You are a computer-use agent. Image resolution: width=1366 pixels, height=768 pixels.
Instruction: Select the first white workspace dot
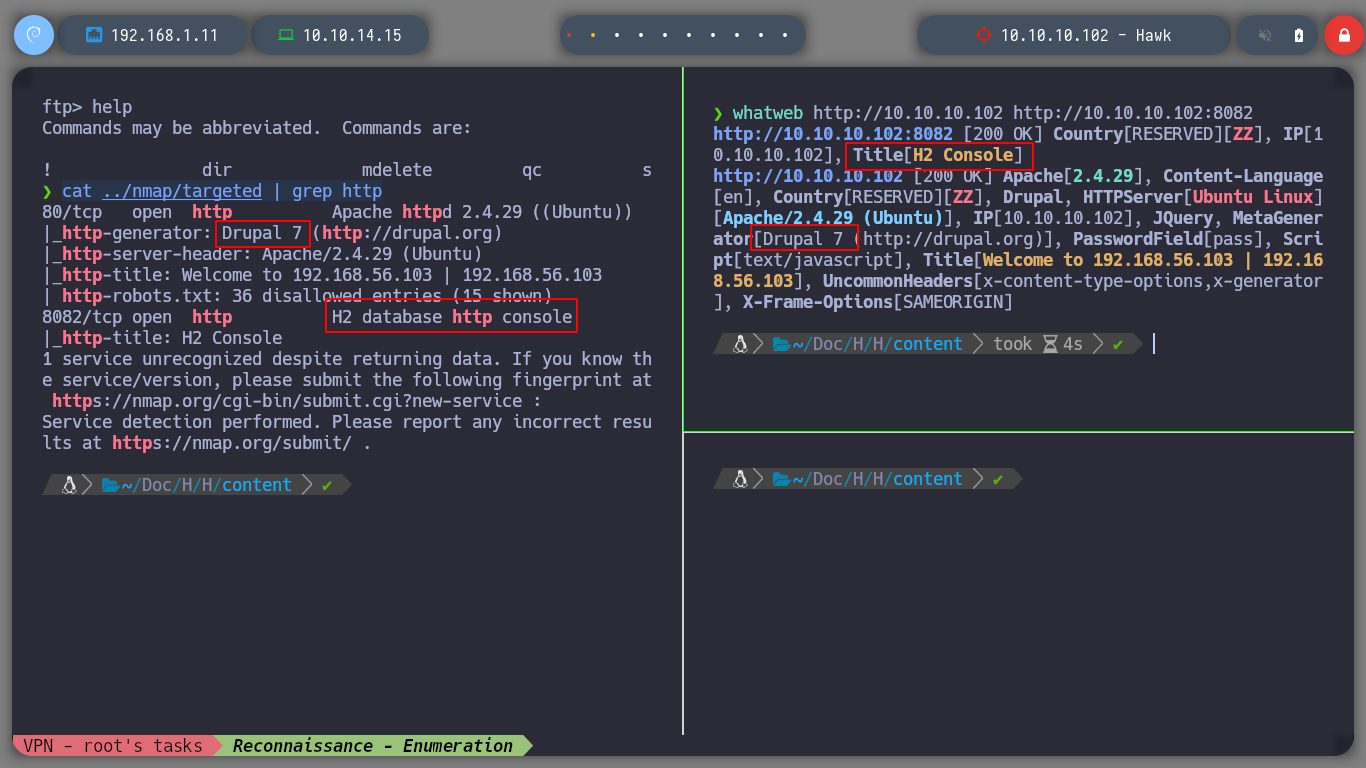(617, 35)
